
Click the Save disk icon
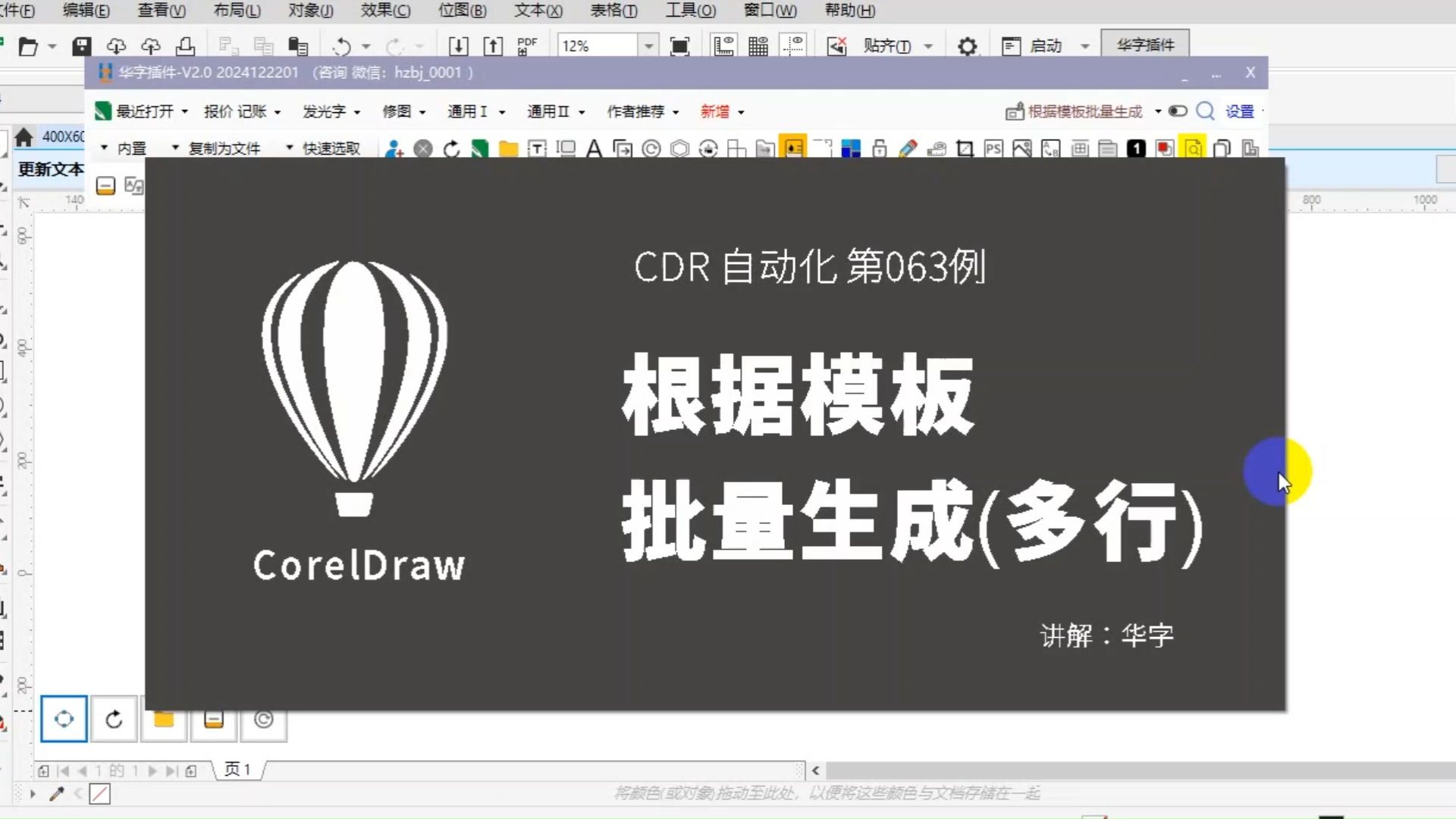[x=81, y=46]
